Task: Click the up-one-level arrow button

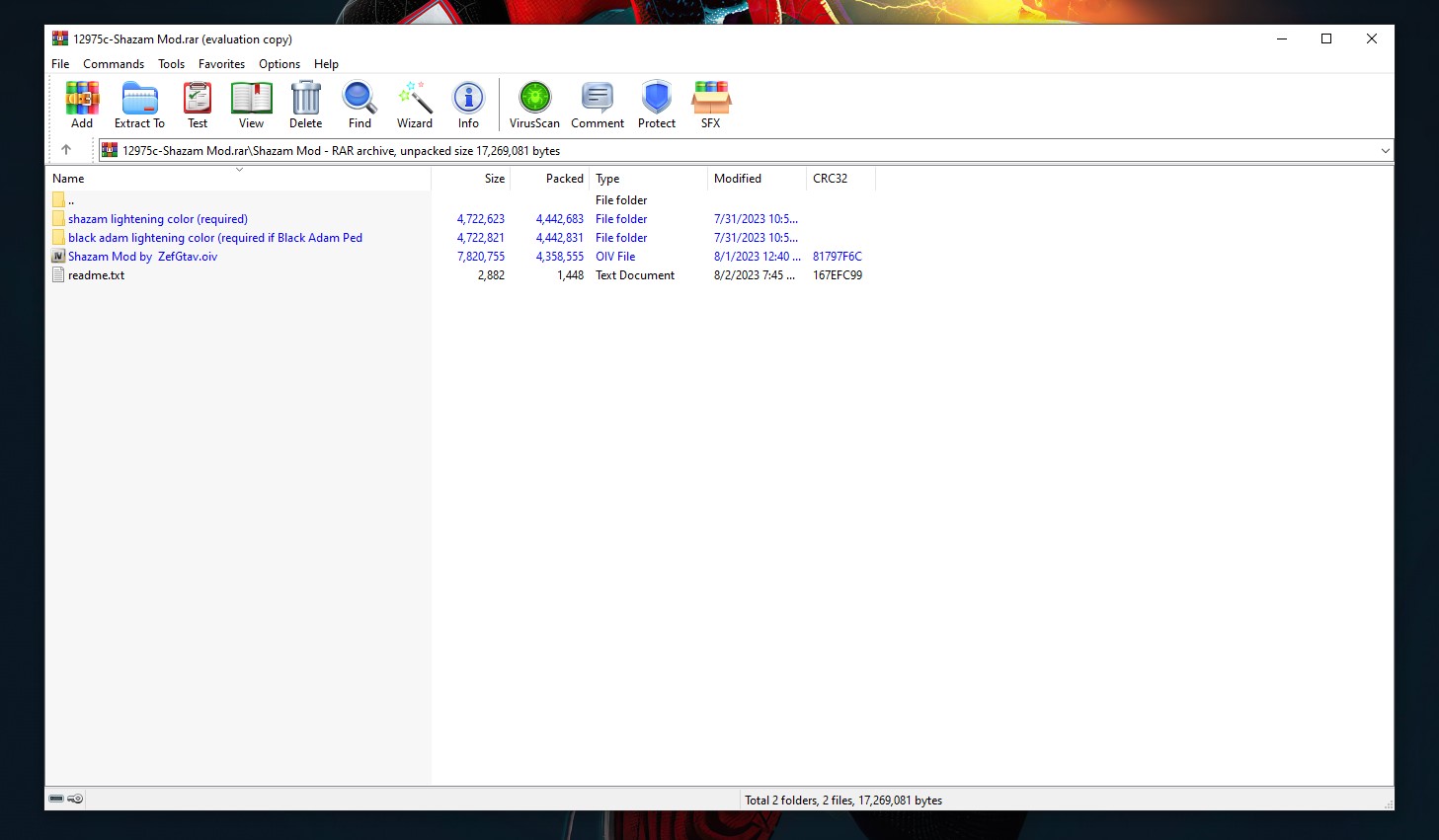Action: pyautogui.click(x=68, y=150)
